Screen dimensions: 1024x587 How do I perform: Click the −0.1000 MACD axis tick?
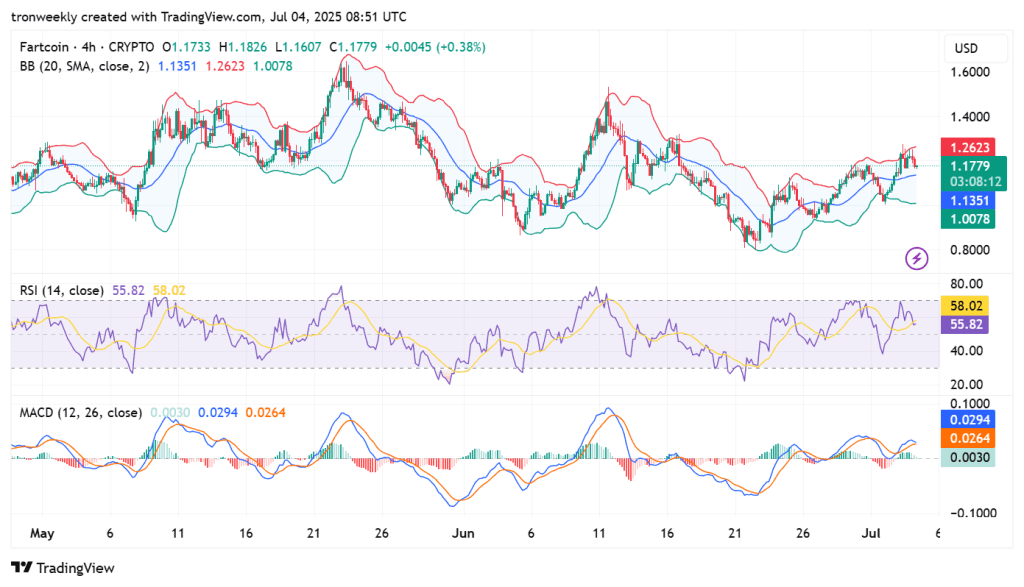point(973,513)
